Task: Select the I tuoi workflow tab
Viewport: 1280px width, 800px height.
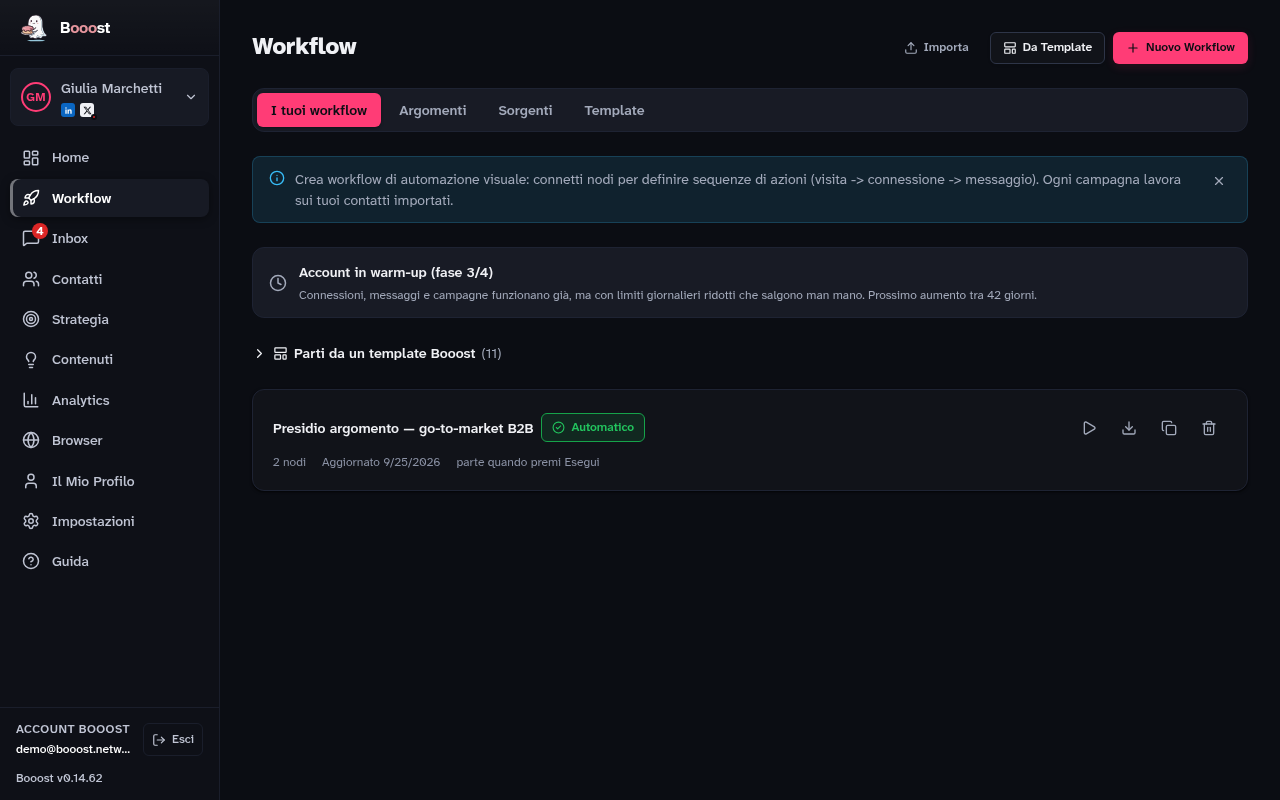Action: click(x=319, y=110)
